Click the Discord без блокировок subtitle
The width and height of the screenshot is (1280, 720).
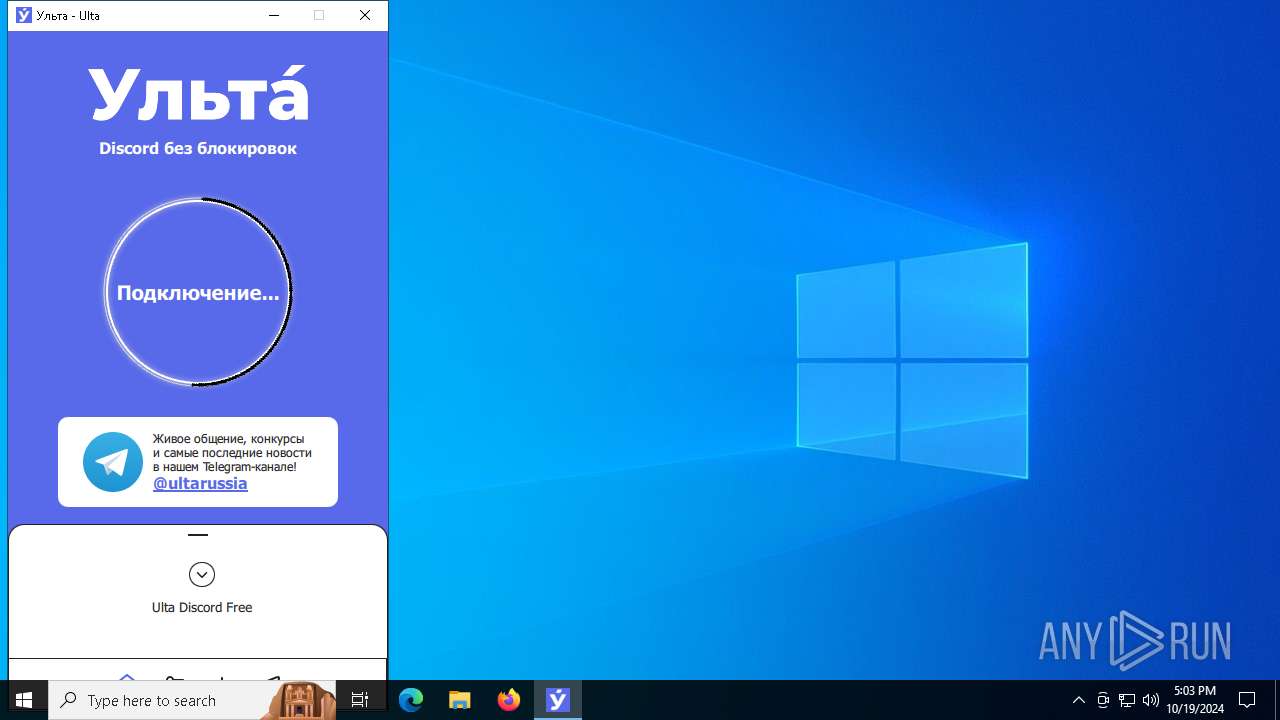click(x=198, y=148)
